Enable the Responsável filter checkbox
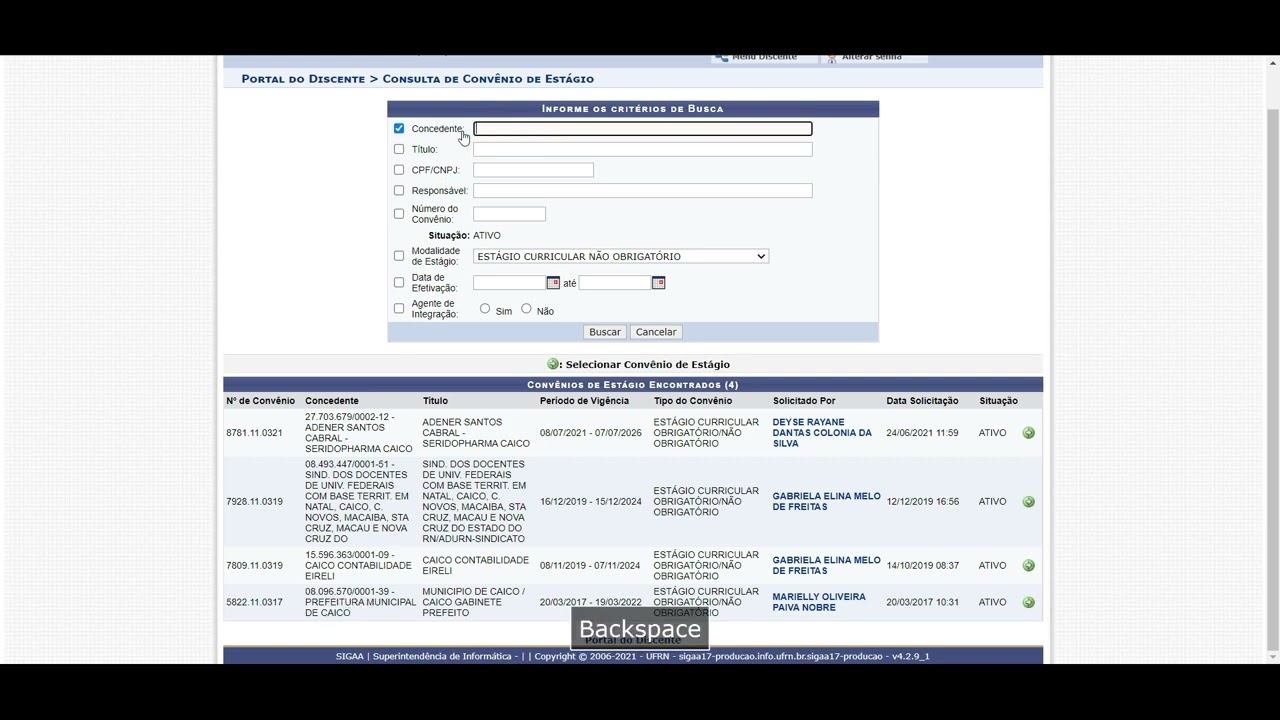Screen dimensions: 1280x720 tap(399, 190)
